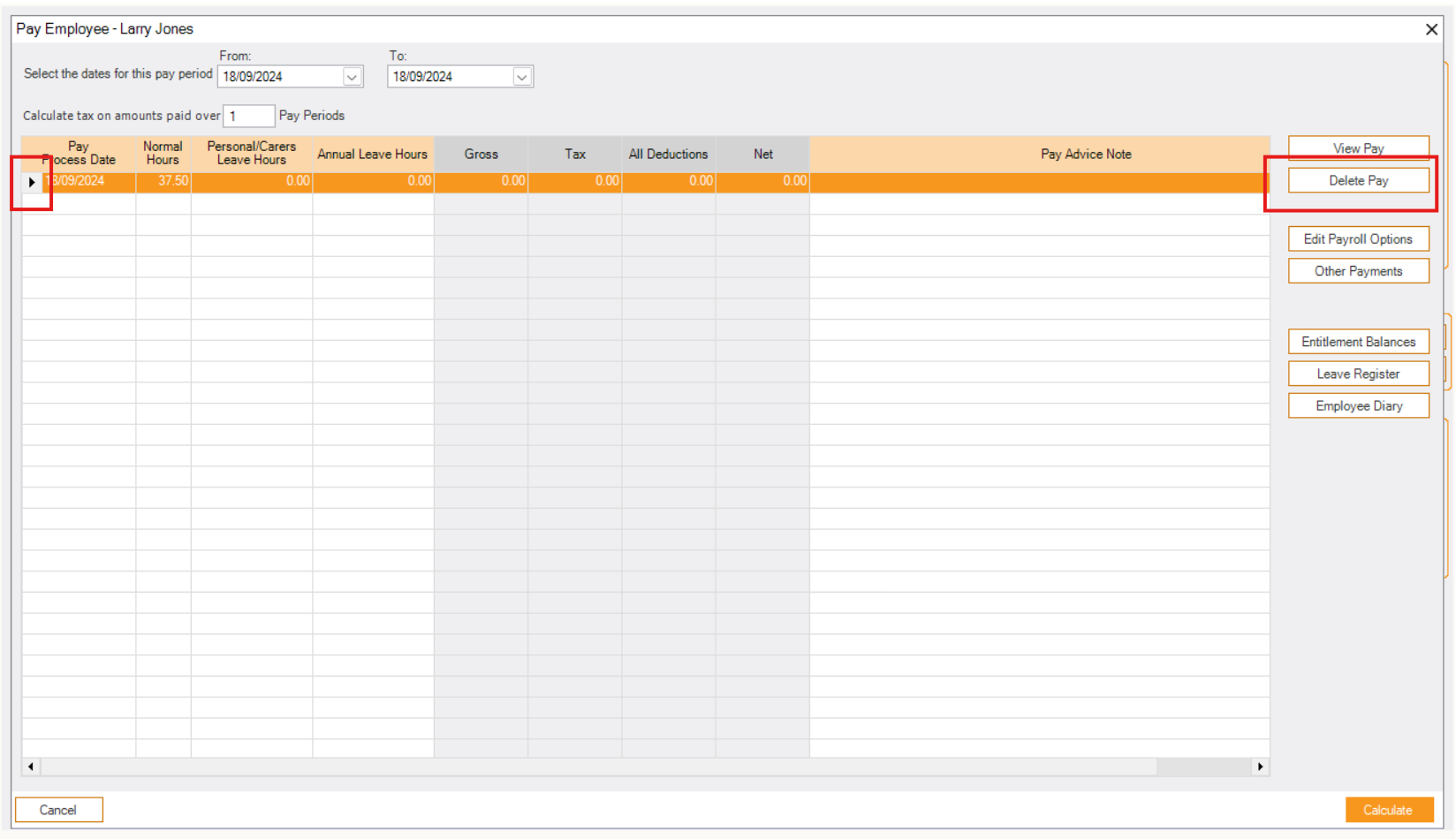
Task: Click the orange Calculate button
Action: (x=1388, y=810)
